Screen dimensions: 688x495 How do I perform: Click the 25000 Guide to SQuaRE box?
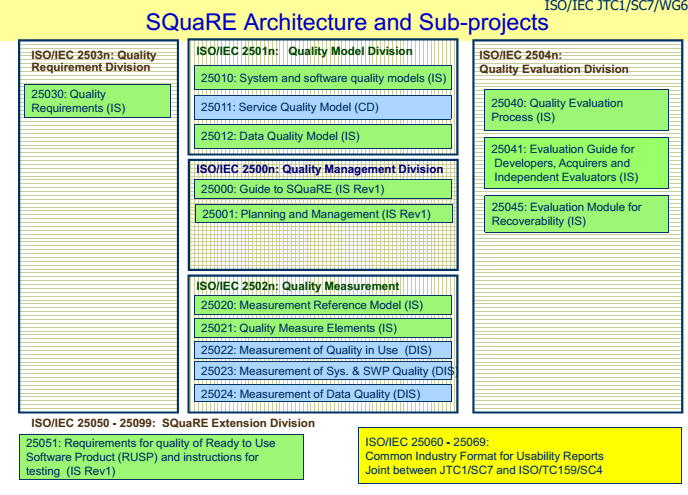tap(323, 189)
